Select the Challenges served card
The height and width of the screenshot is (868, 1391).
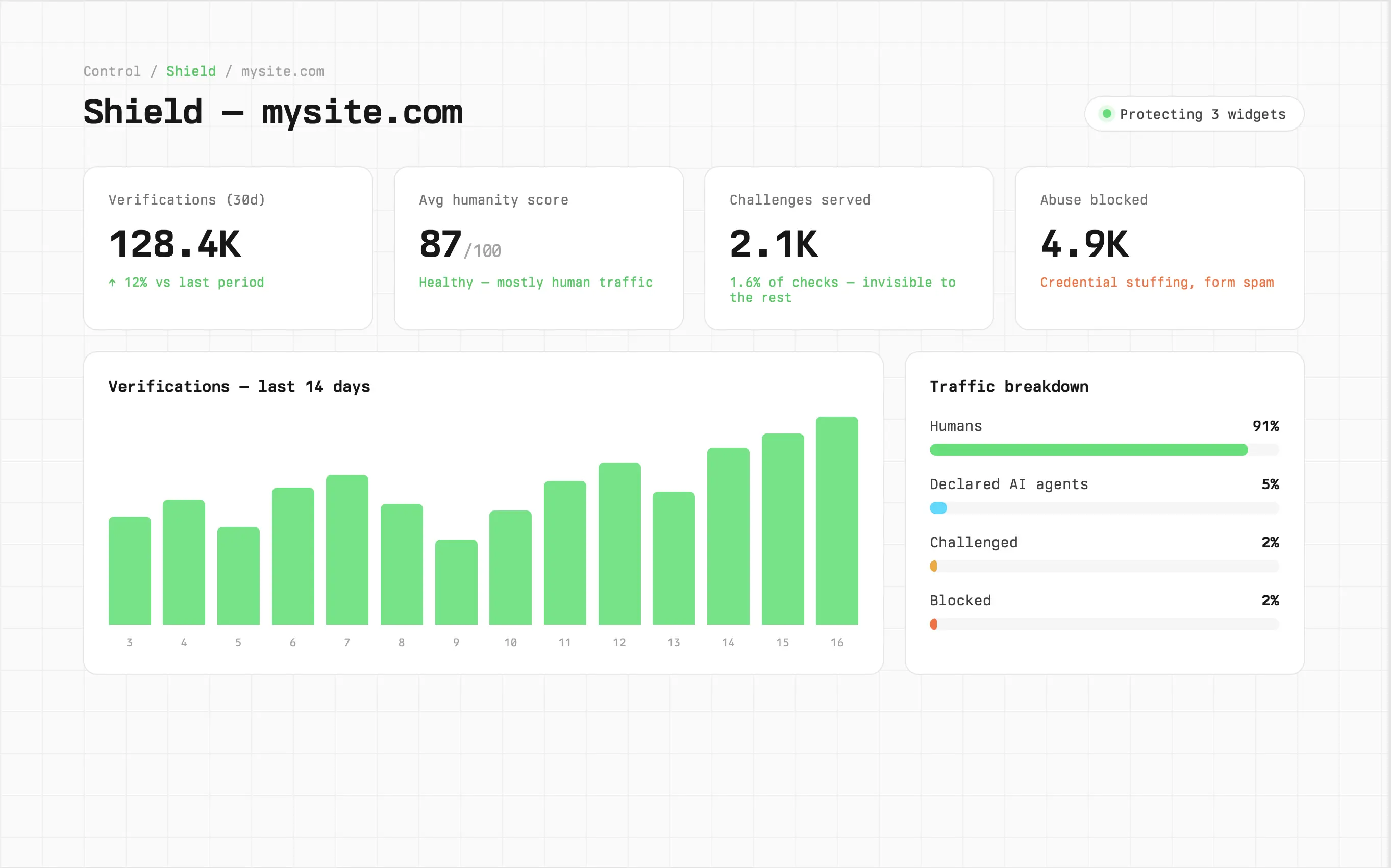(849, 248)
